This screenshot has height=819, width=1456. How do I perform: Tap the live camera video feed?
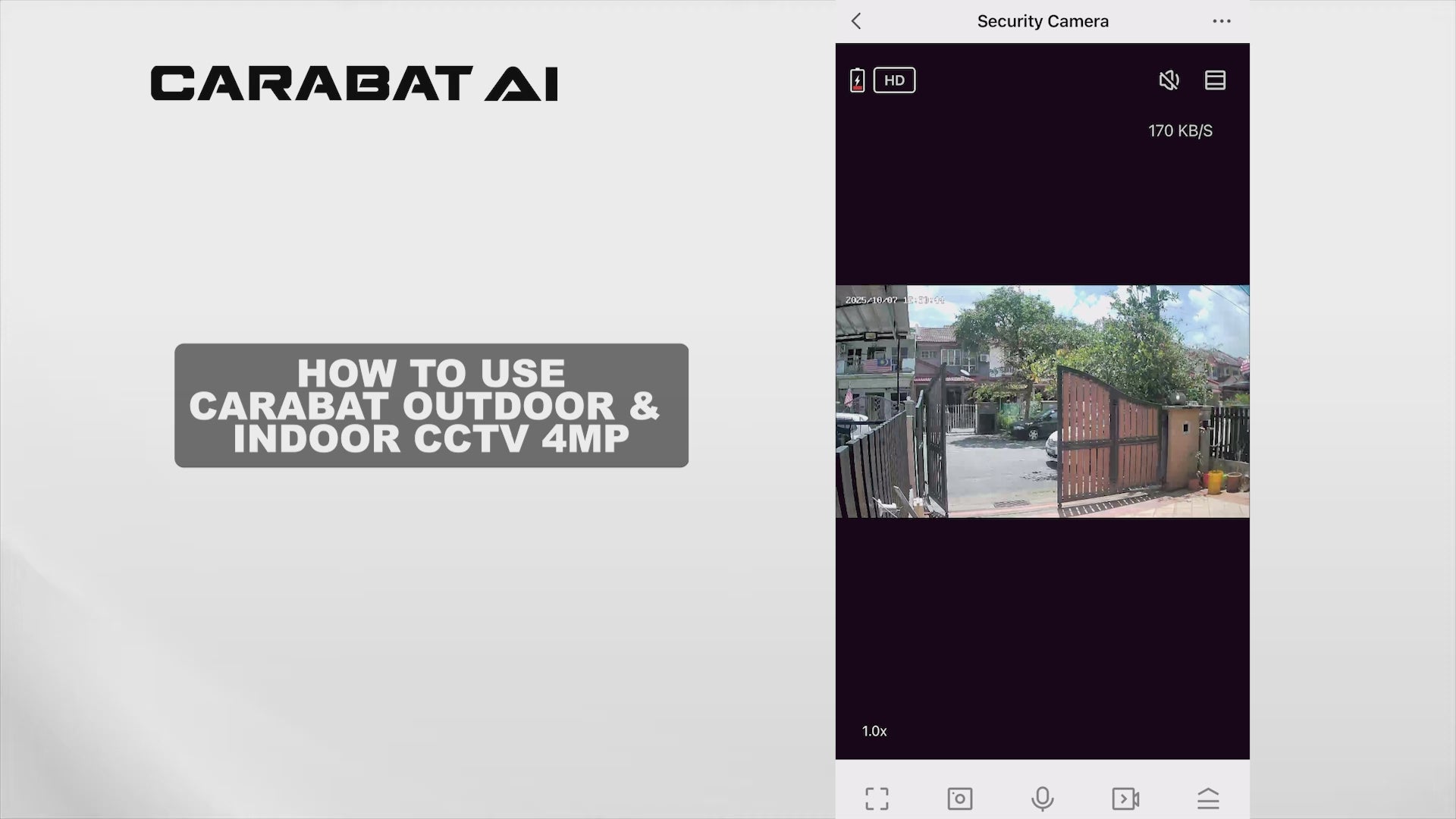click(x=1043, y=402)
